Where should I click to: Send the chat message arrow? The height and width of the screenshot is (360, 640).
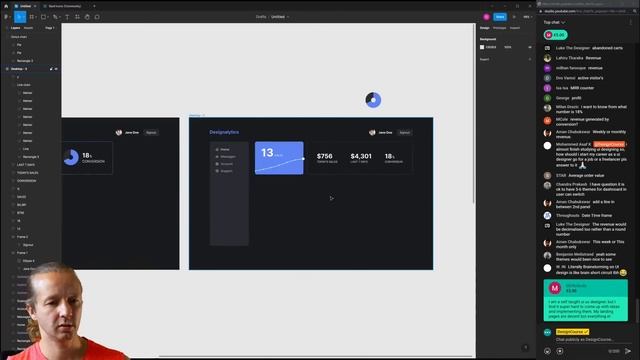point(628,351)
